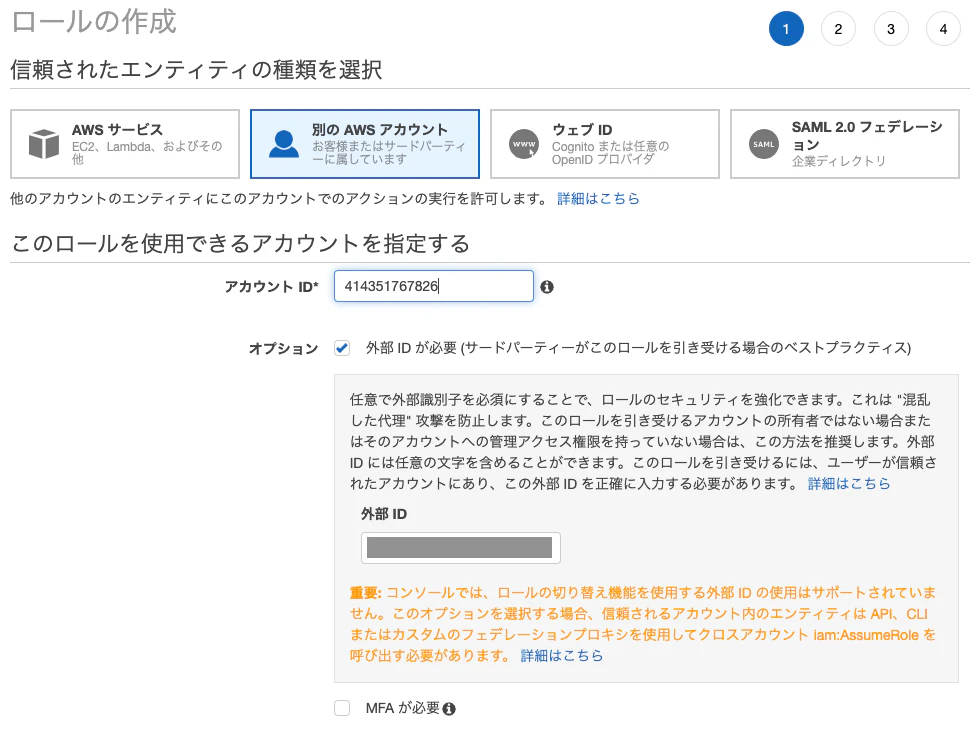Click the オプション label

click(283, 349)
